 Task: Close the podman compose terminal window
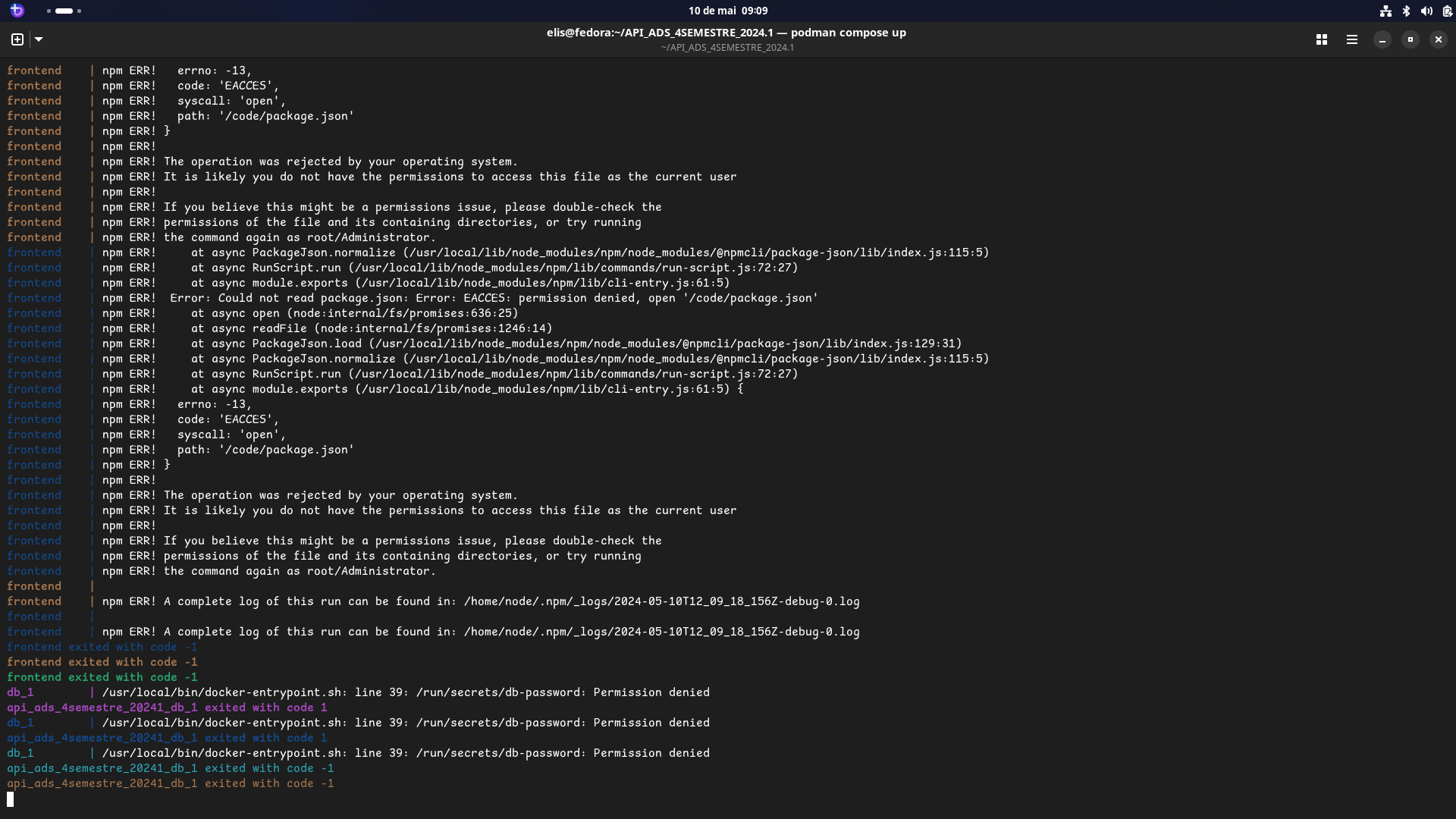click(1439, 39)
